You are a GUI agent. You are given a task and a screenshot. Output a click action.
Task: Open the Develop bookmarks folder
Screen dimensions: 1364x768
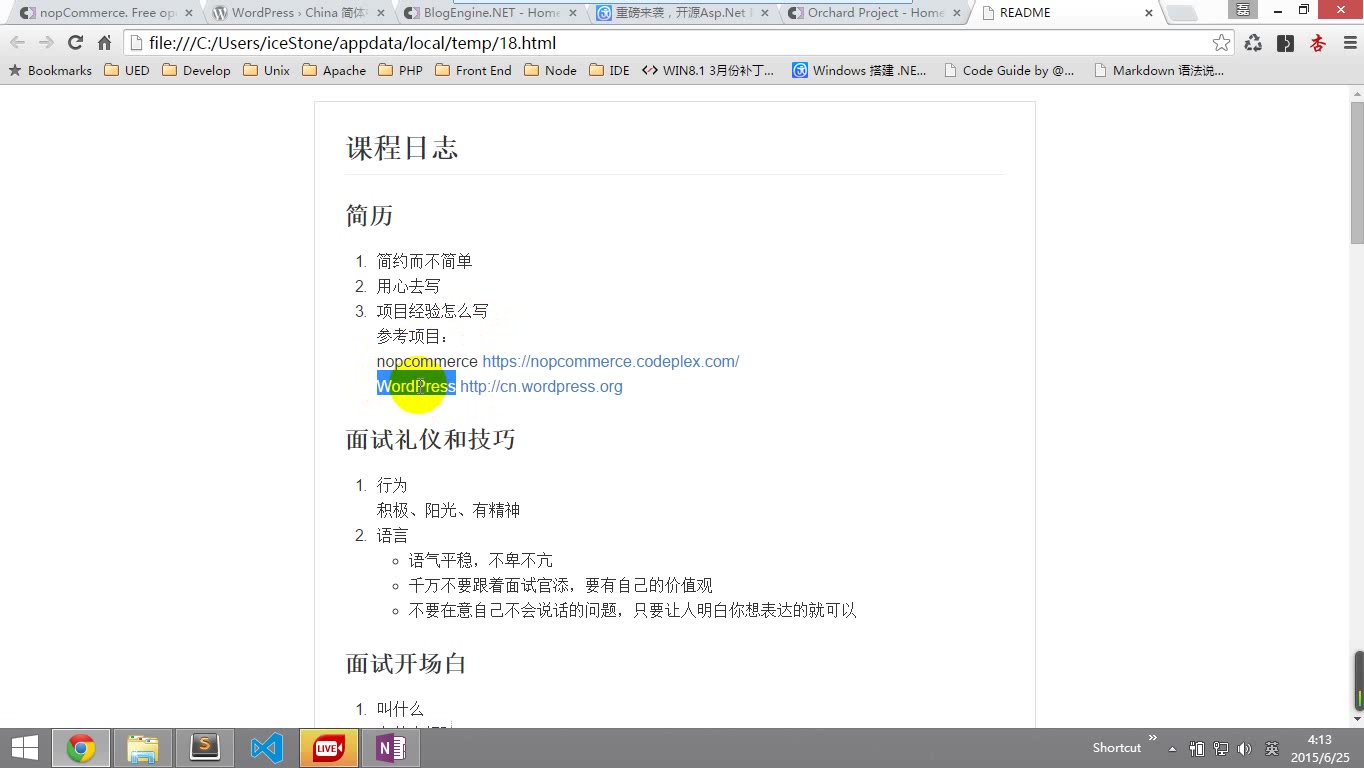pos(196,70)
